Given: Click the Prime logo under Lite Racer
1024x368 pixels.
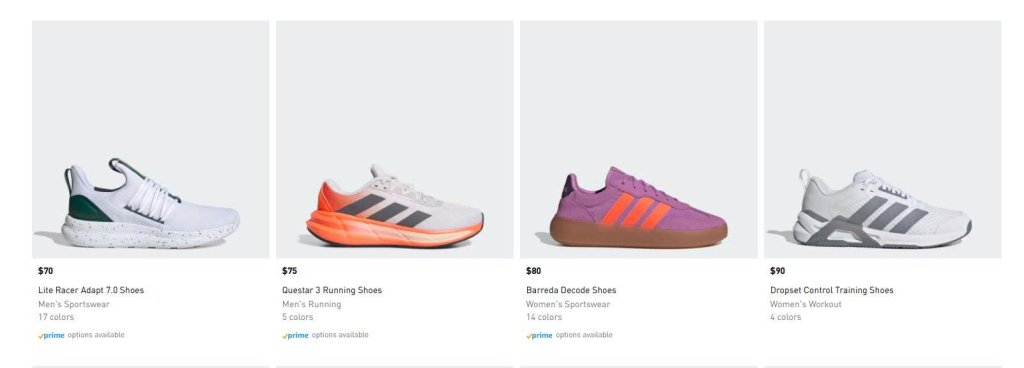Looking at the screenshot, I should pyautogui.click(x=52, y=335).
